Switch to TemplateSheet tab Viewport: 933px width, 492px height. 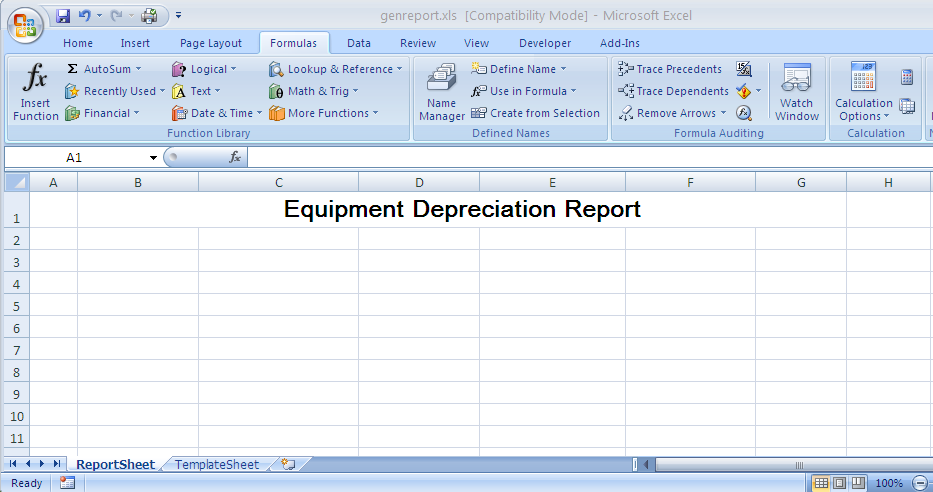point(217,465)
